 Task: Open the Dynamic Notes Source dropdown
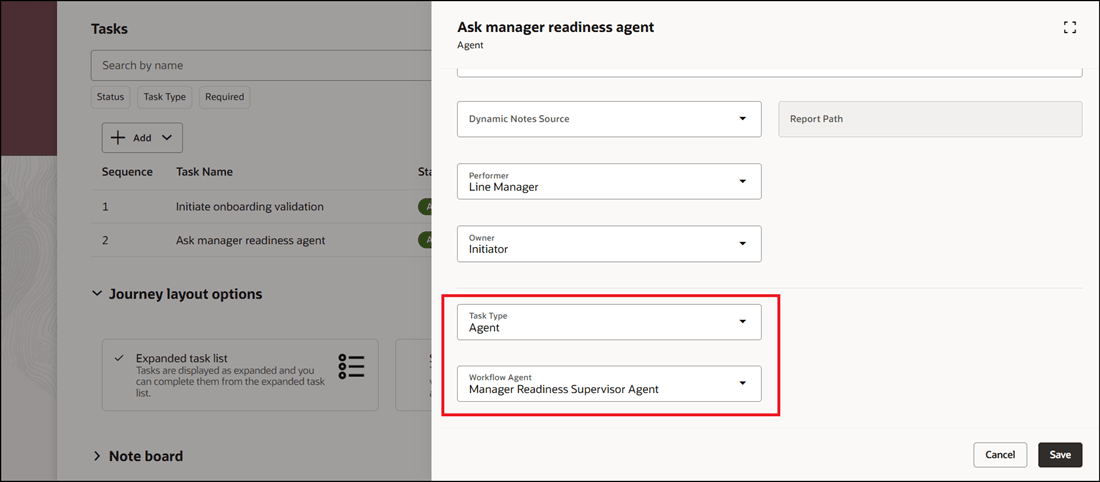click(609, 119)
